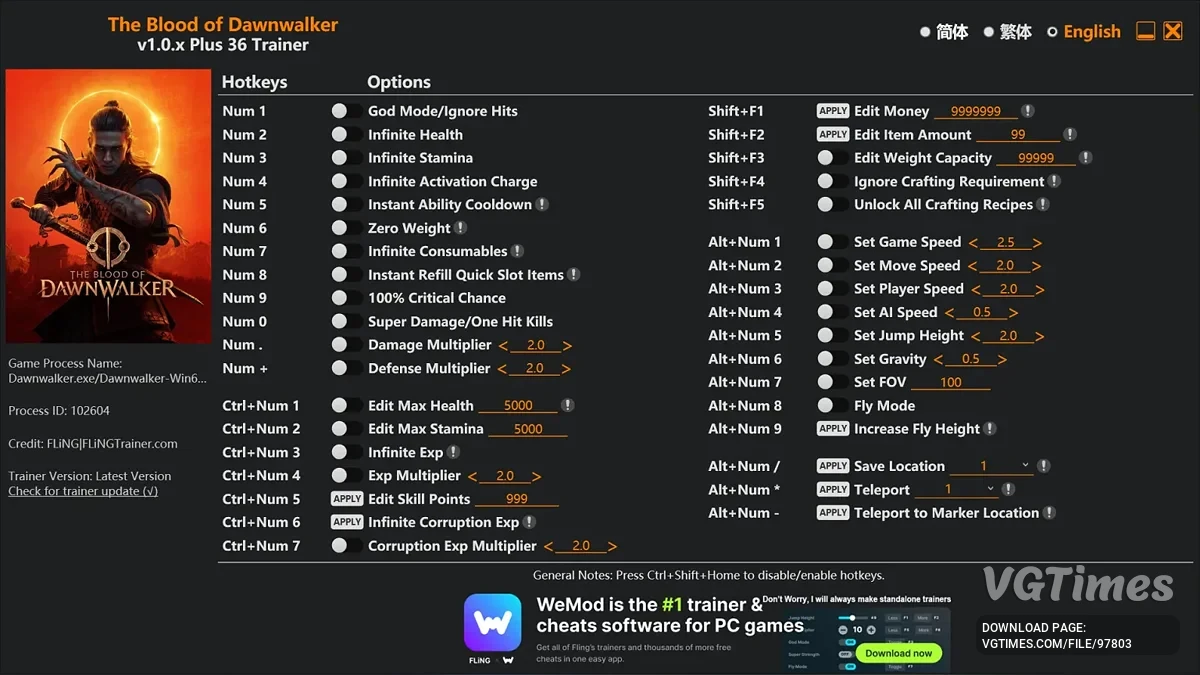The width and height of the screenshot is (1200, 675).
Task: Enable Exp Multiplier toggle
Action: pos(347,475)
